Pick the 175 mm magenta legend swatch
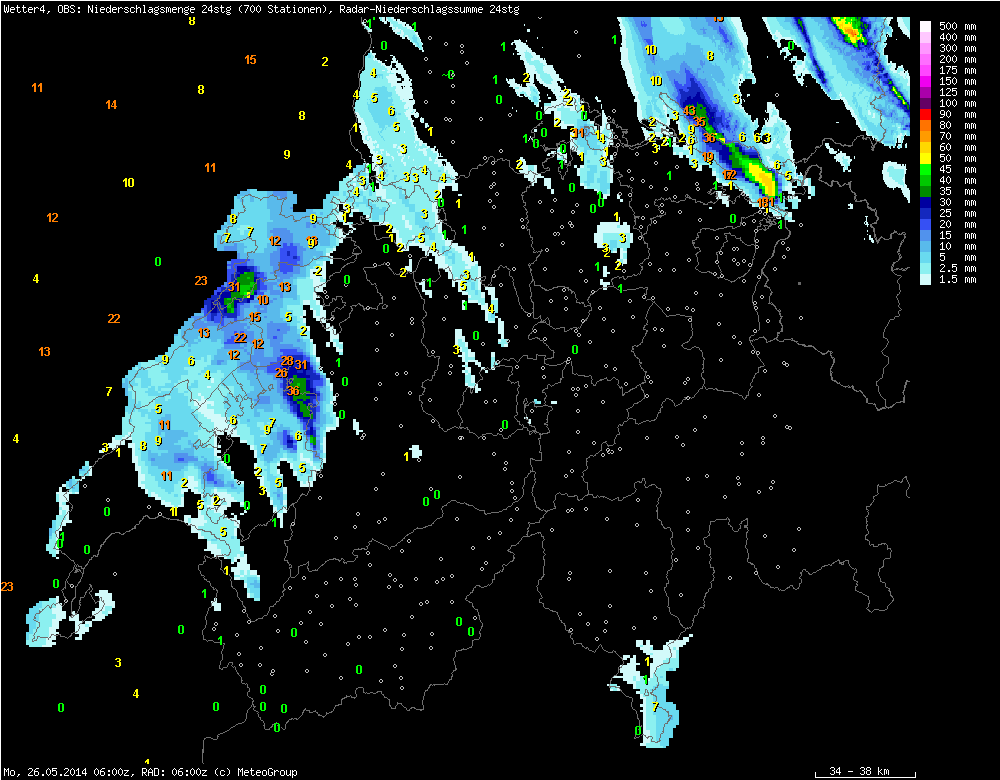 926,70
